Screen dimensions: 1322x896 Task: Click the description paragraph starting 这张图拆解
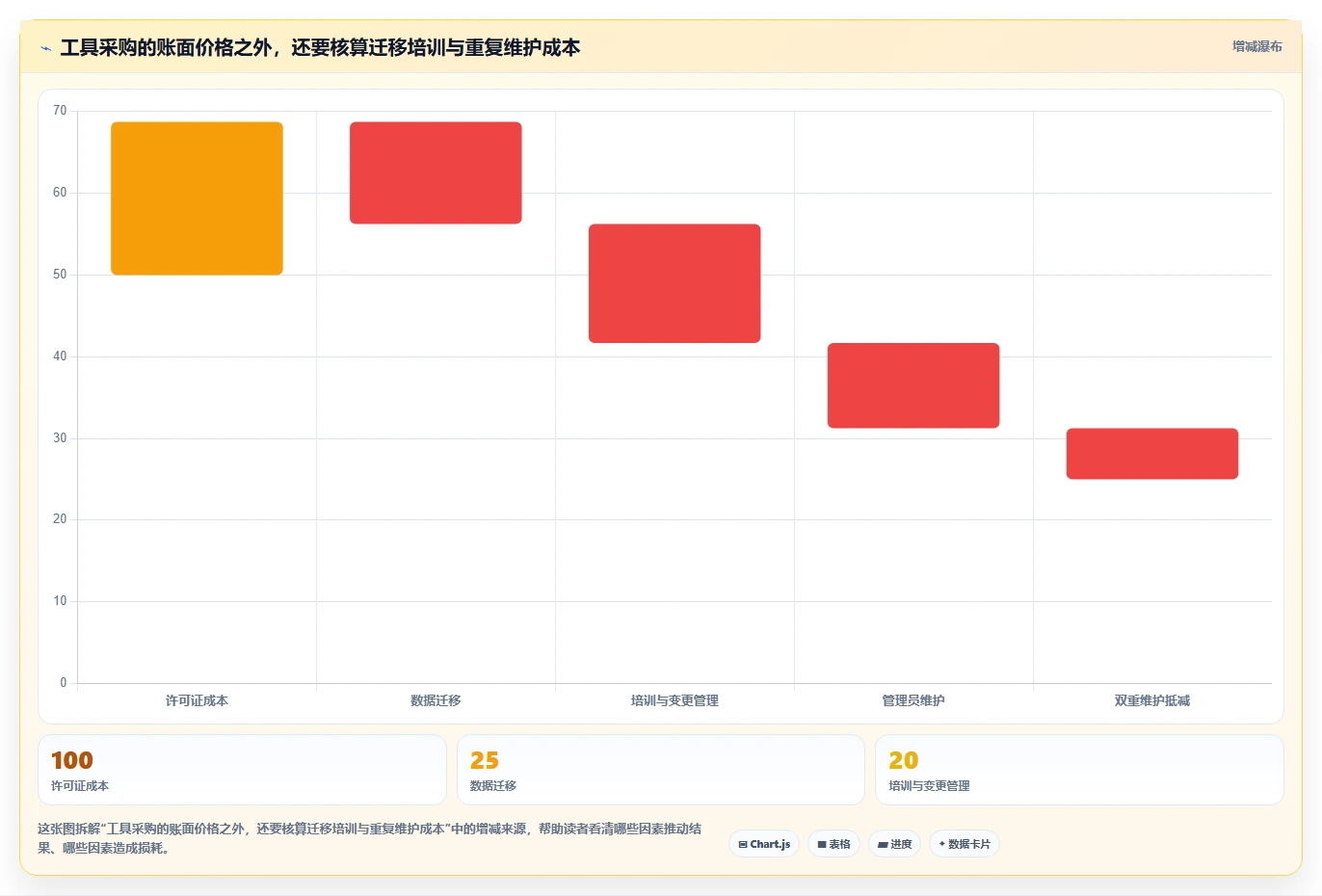tap(370, 838)
